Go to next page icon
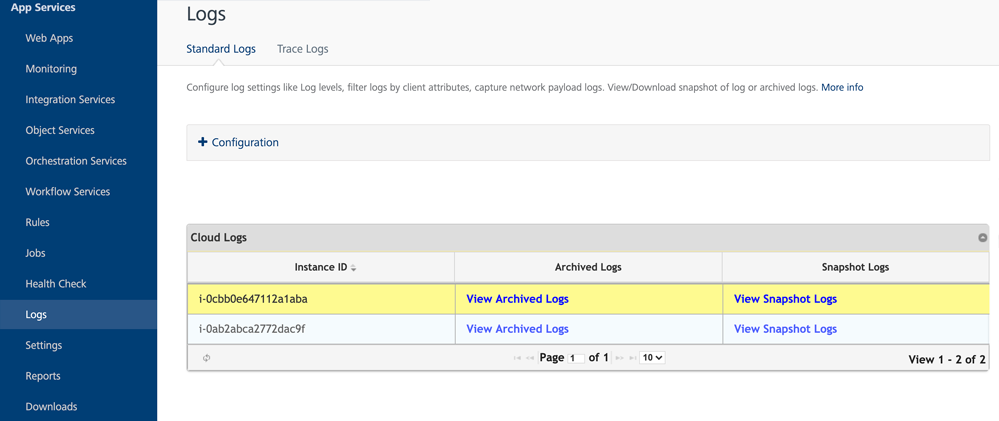 coord(620,358)
